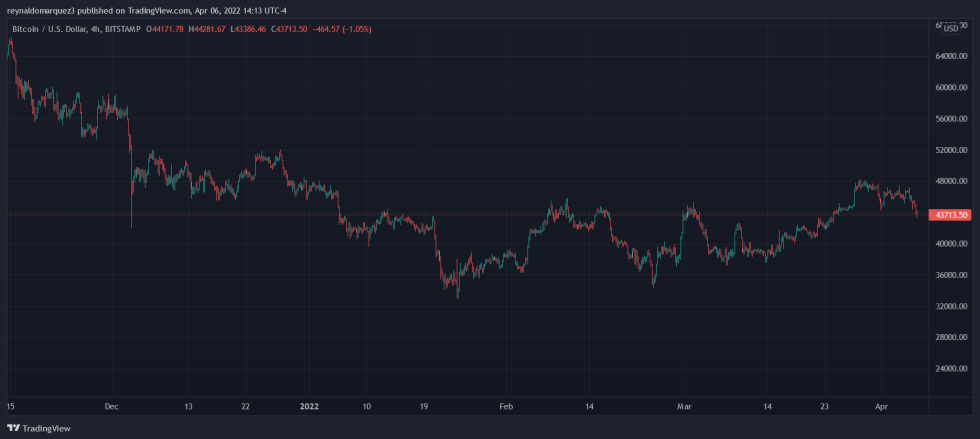
Task: Click the TradingView text in footer
Action: click(x=46, y=428)
